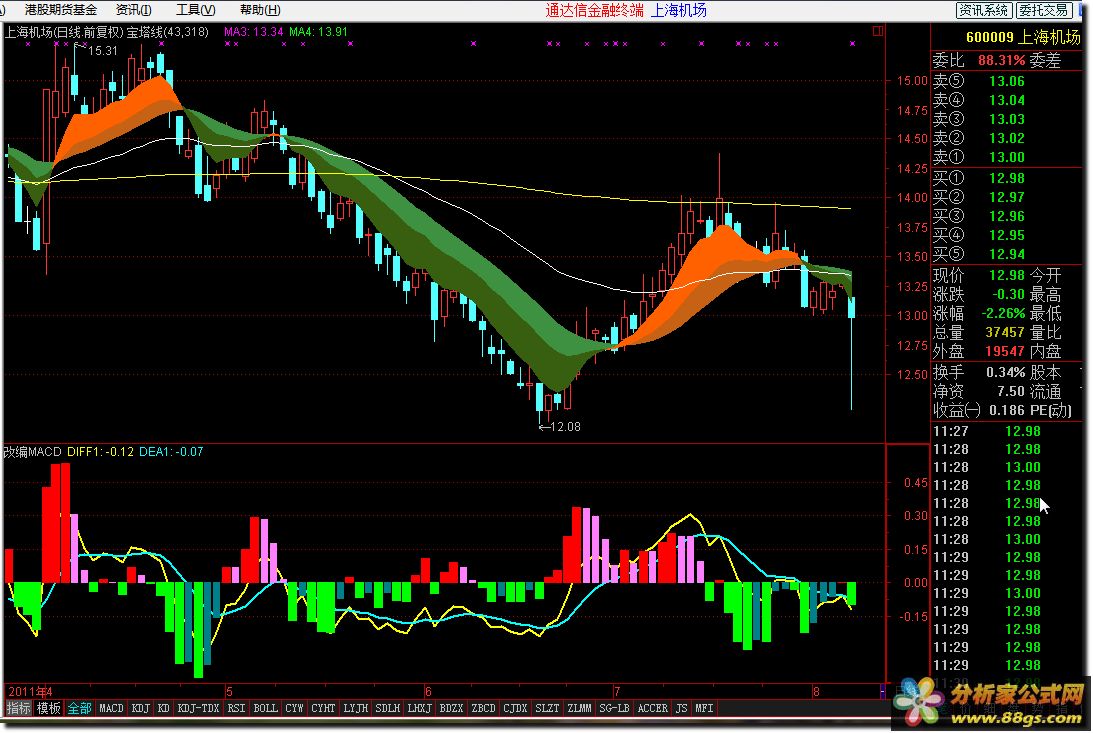Click the 收益(一) 0.186 value
This screenshot has height=733, width=1093.
(1007, 410)
